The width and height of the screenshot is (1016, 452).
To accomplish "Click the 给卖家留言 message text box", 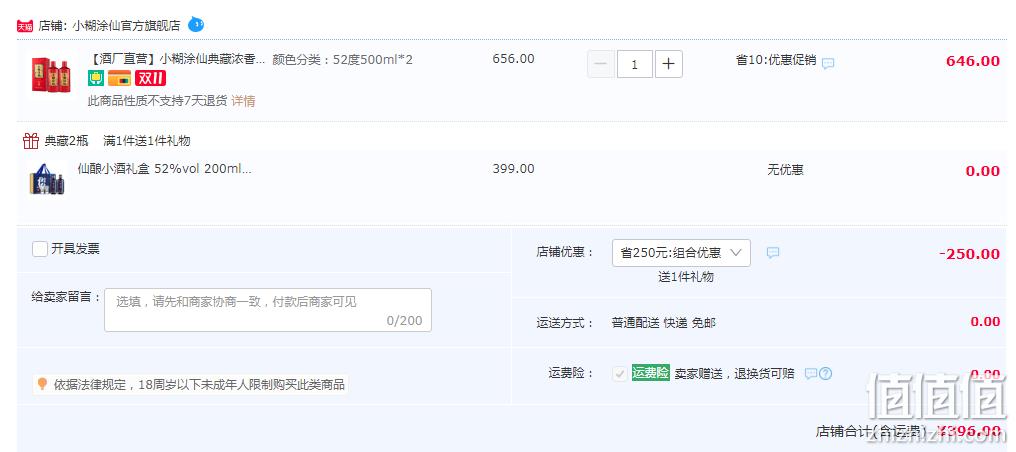I will pos(268,310).
